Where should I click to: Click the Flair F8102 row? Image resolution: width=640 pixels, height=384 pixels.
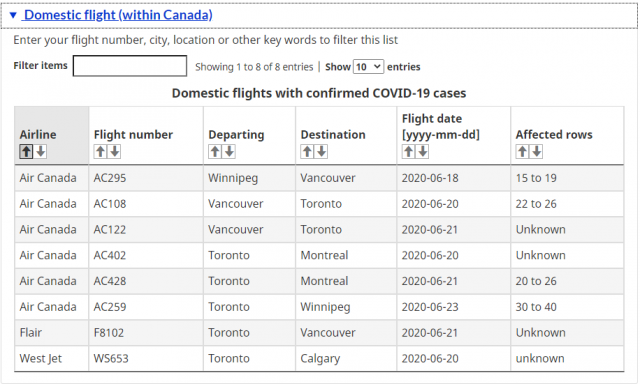tap(319, 333)
